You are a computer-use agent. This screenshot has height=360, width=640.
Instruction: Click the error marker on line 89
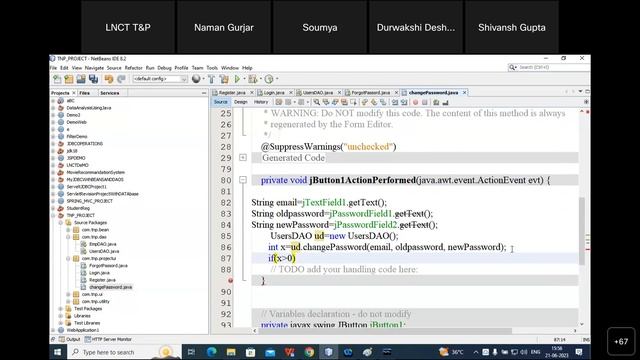click(x=230, y=280)
